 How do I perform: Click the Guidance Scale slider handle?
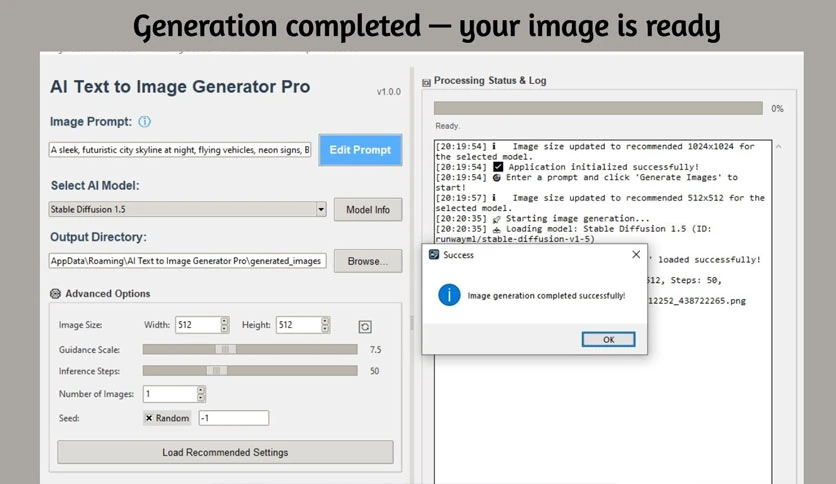(226, 349)
